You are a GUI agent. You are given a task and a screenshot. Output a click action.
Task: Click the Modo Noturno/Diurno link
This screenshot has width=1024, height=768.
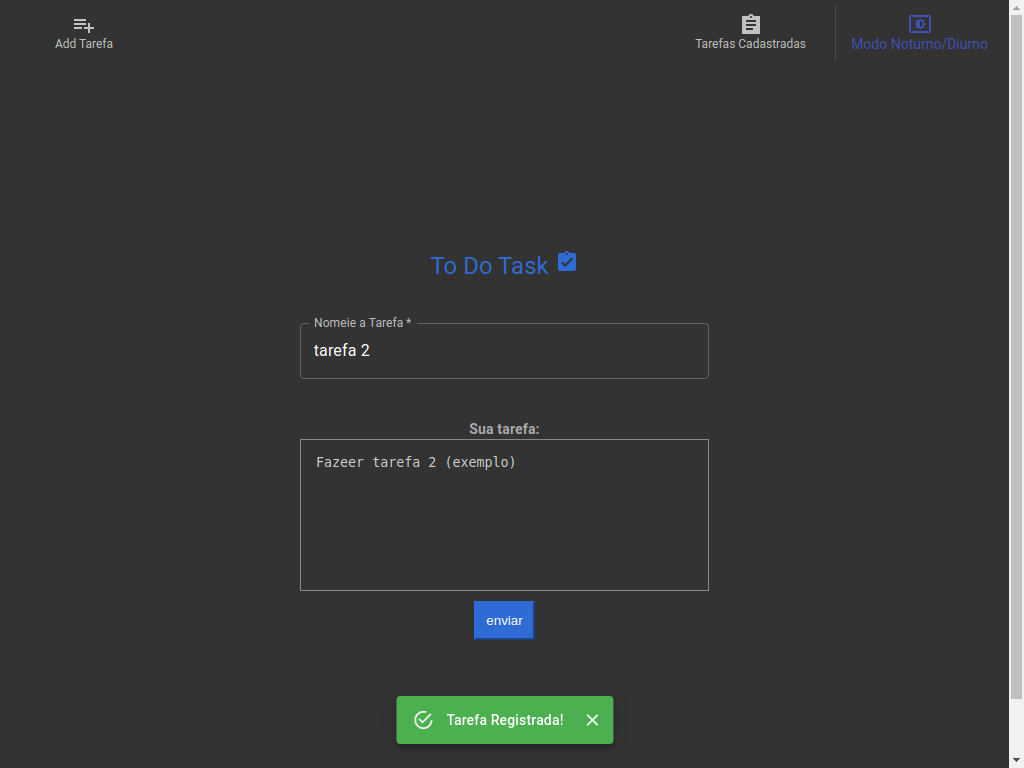[919, 43]
